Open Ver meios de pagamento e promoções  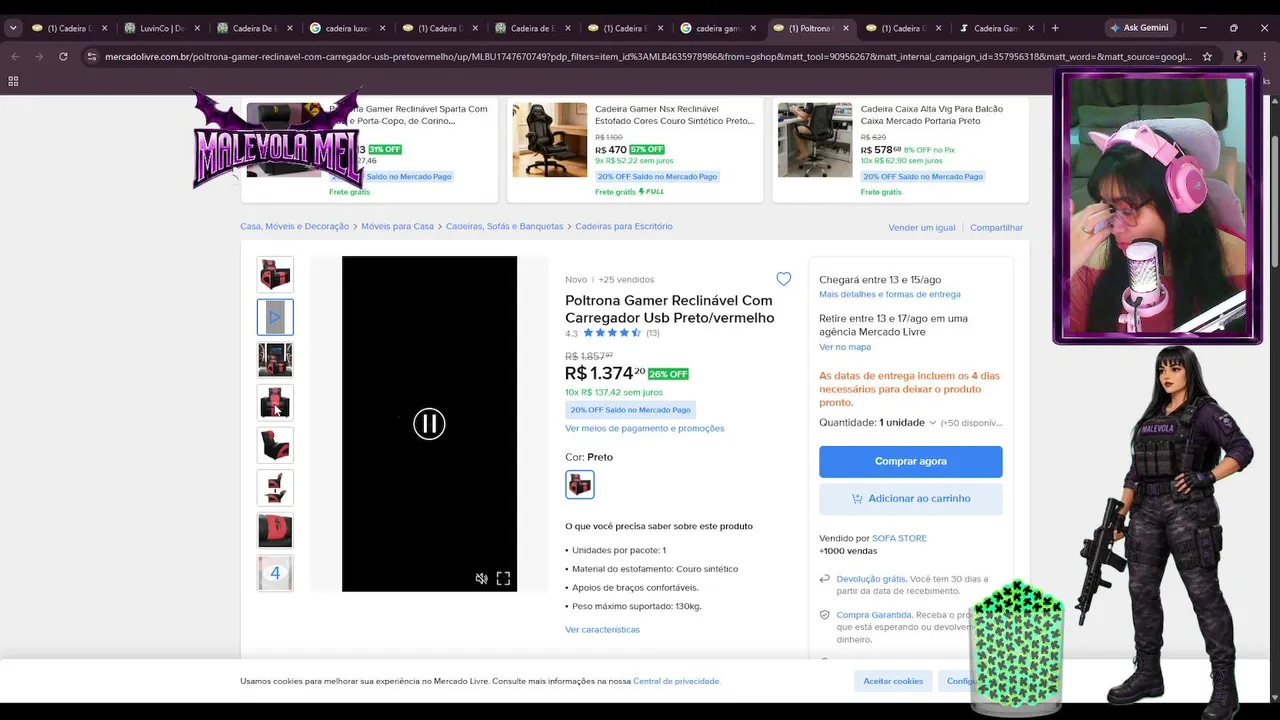[x=645, y=428]
